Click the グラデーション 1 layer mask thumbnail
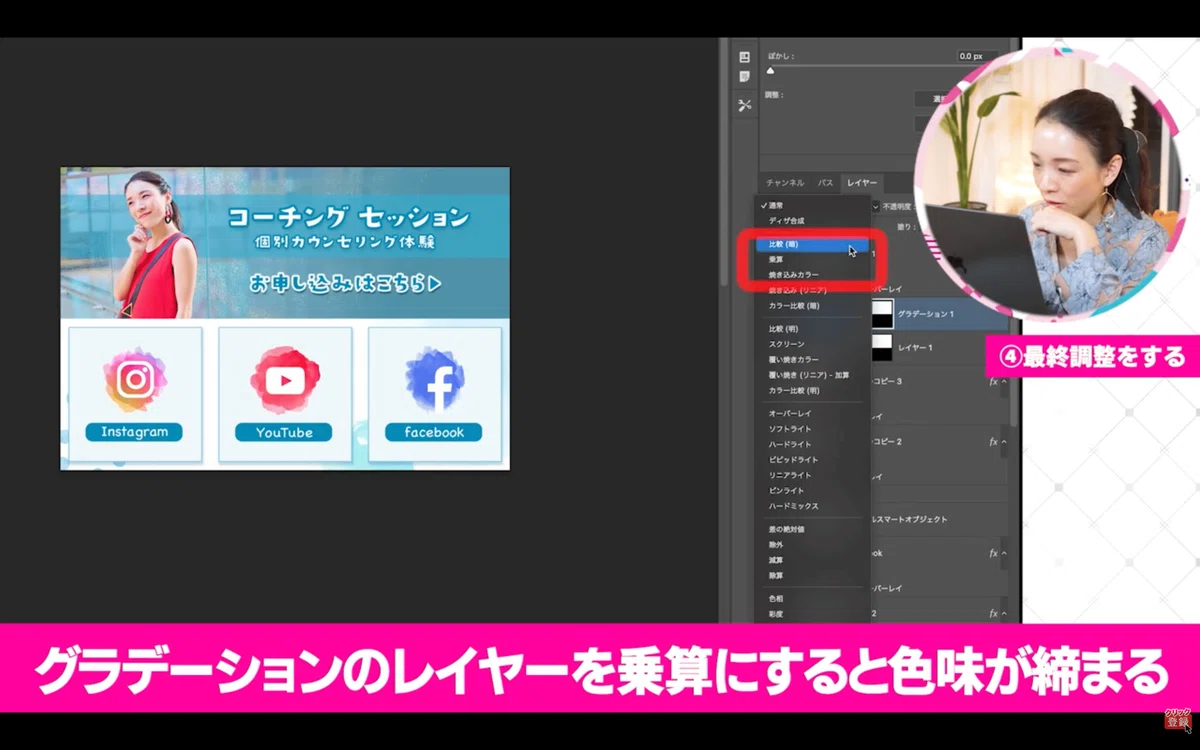 tap(882, 314)
